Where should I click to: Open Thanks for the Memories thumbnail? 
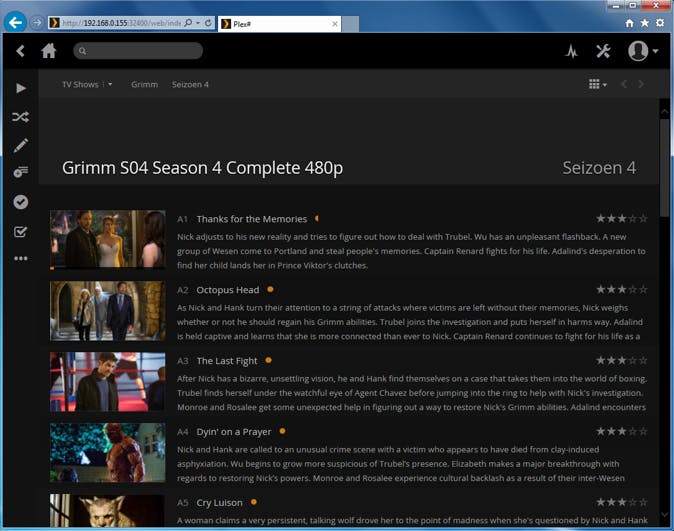[x=107, y=240]
